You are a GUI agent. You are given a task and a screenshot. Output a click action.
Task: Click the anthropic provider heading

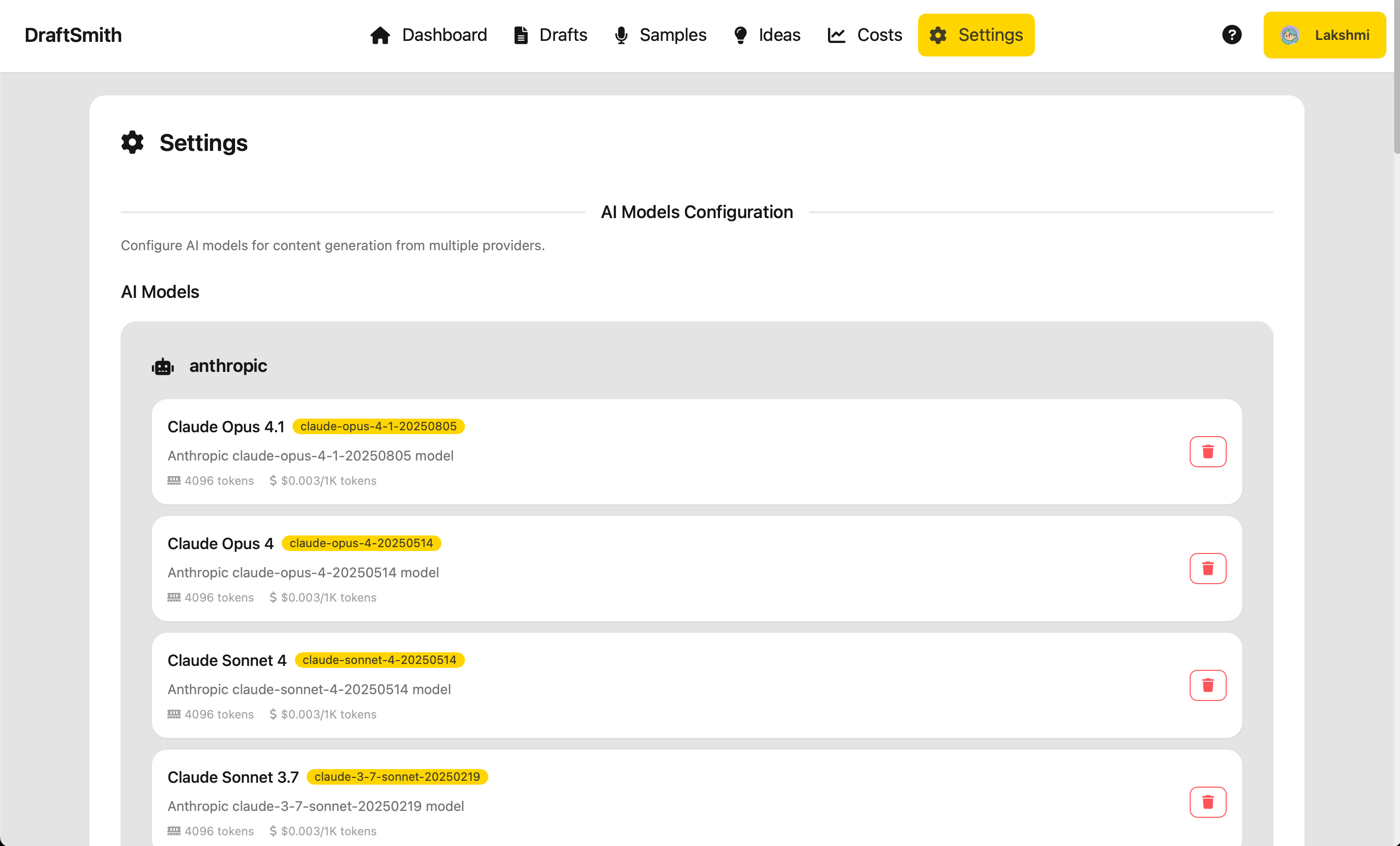tap(228, 366)
